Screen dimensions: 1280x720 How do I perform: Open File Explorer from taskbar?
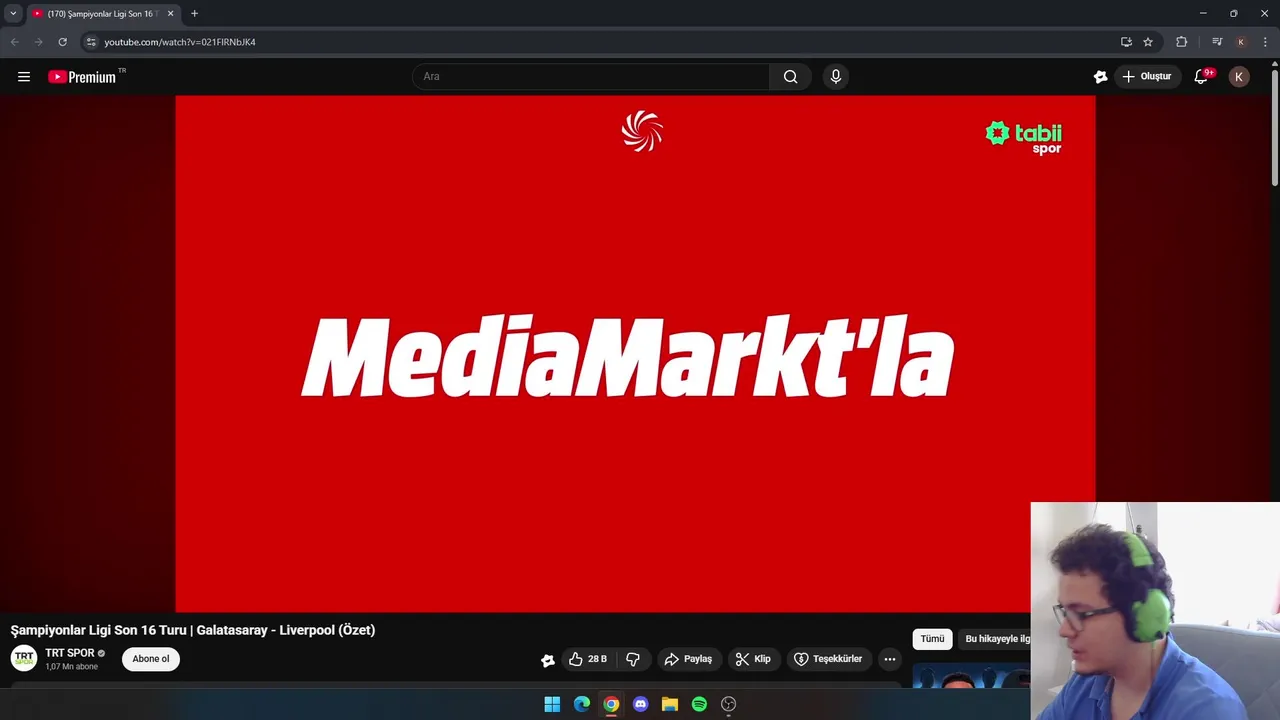point(670,704)
